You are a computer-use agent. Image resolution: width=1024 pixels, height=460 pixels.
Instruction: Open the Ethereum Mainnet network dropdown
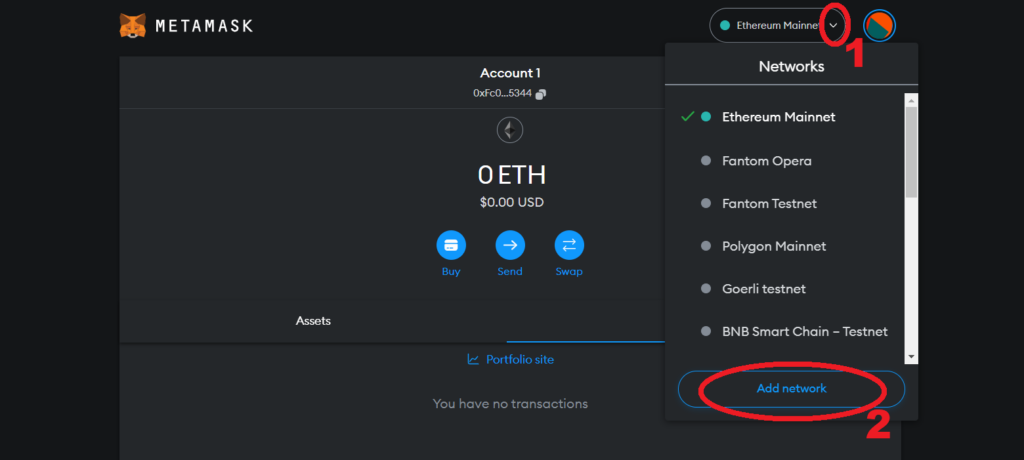click(x=778, y=25)
